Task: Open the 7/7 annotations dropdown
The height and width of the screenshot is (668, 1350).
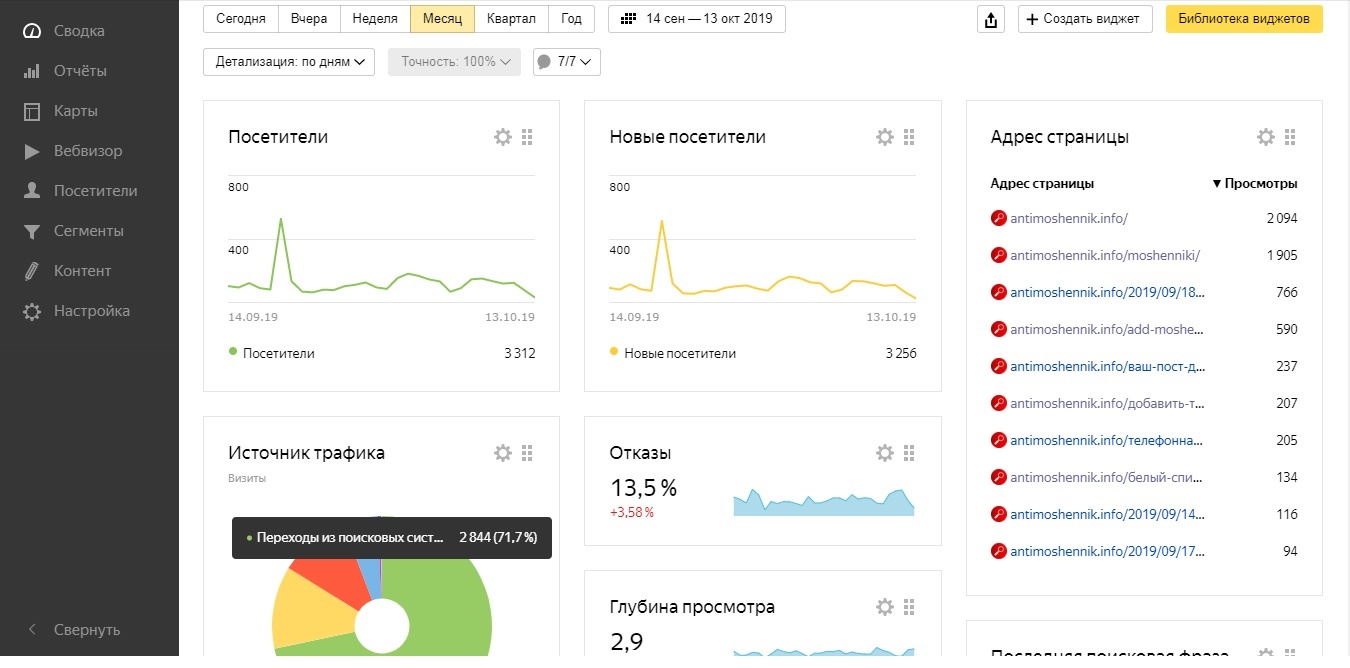Action: coord(567,62)
